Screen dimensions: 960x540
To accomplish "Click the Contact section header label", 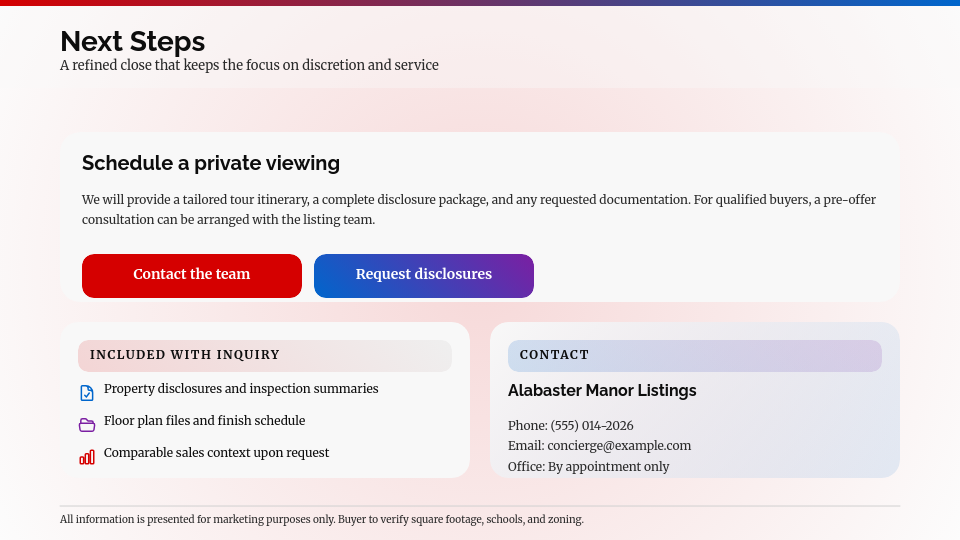I will coord(554,355).
